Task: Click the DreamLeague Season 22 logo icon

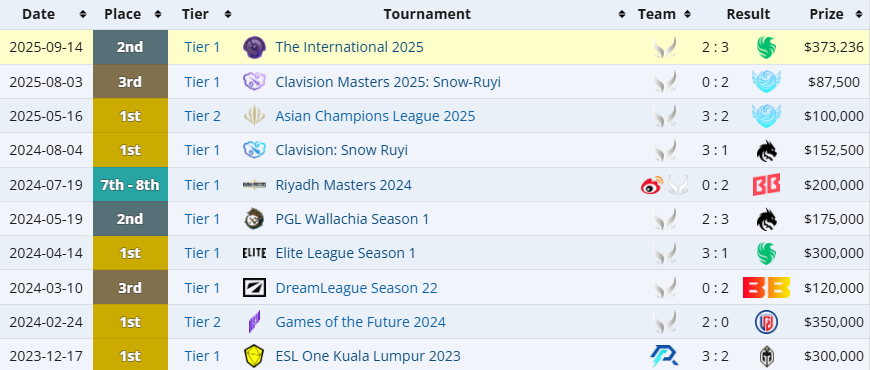Action: [x=254, y=288]
